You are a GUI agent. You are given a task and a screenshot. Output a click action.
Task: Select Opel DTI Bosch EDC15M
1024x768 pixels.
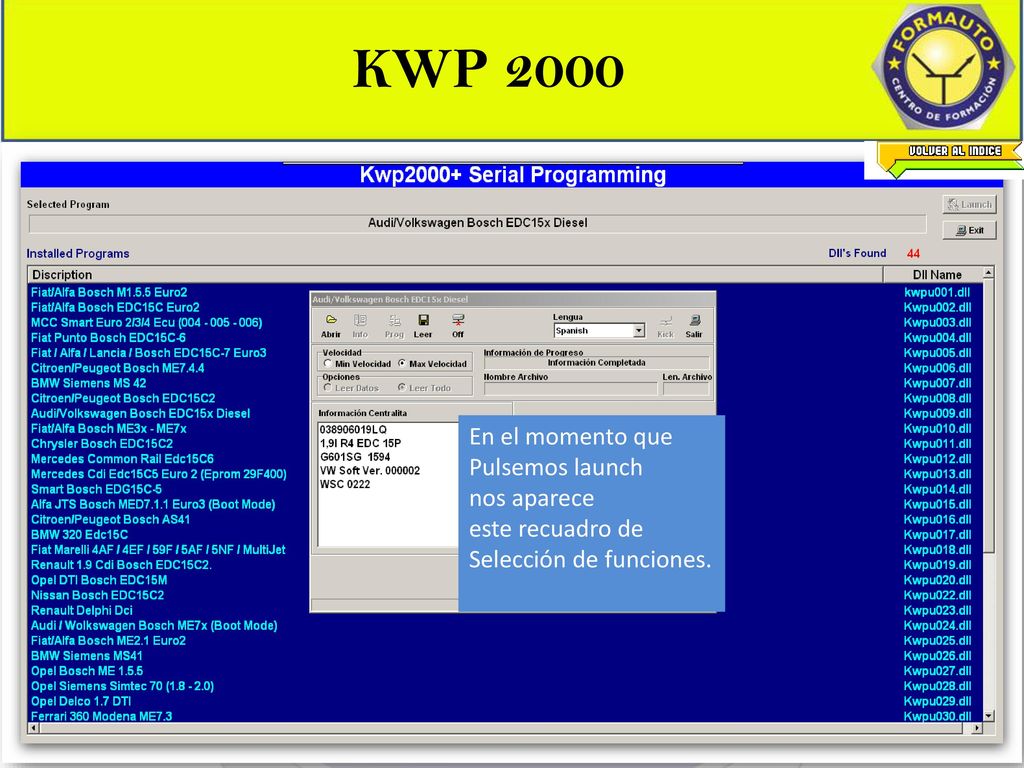[99, 580]
